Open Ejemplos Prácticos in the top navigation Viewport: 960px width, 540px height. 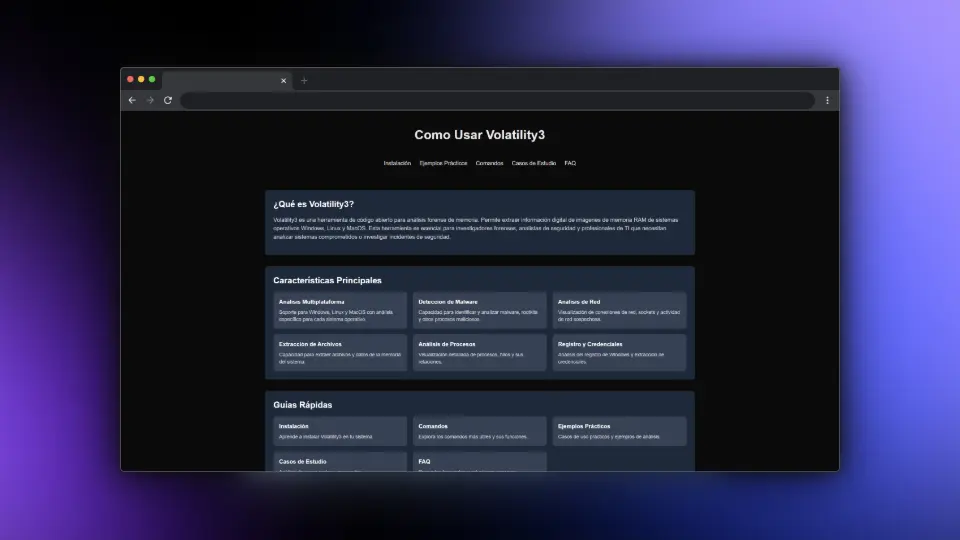click(443, 163)
